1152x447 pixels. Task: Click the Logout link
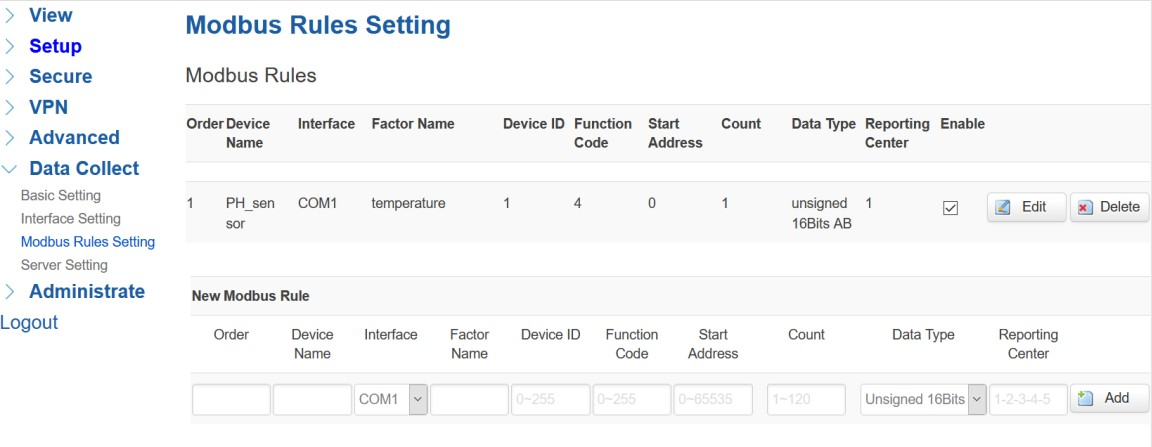(x=29, y=322)
